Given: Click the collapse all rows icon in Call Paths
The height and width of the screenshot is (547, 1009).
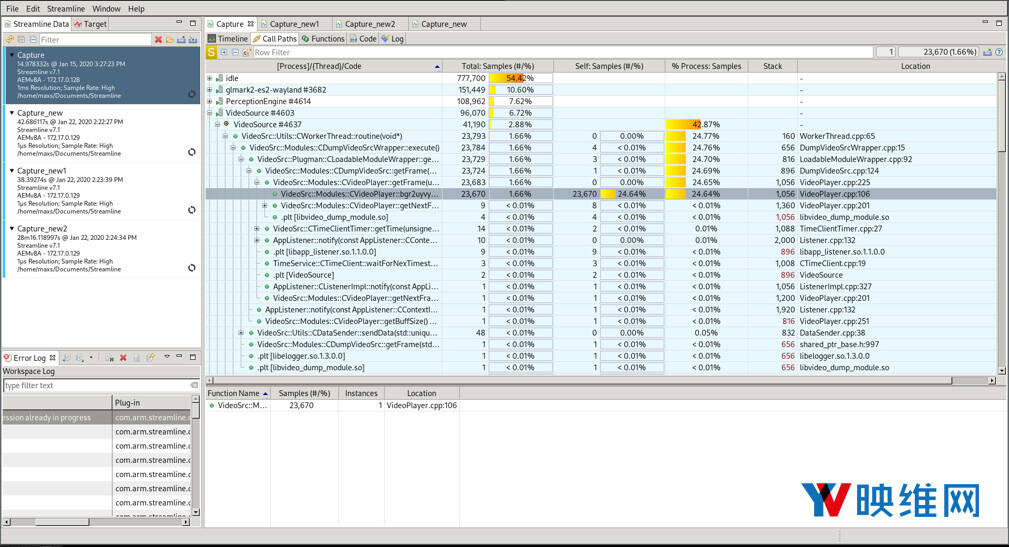Looking at the screenshot, I should click(235, 52).
